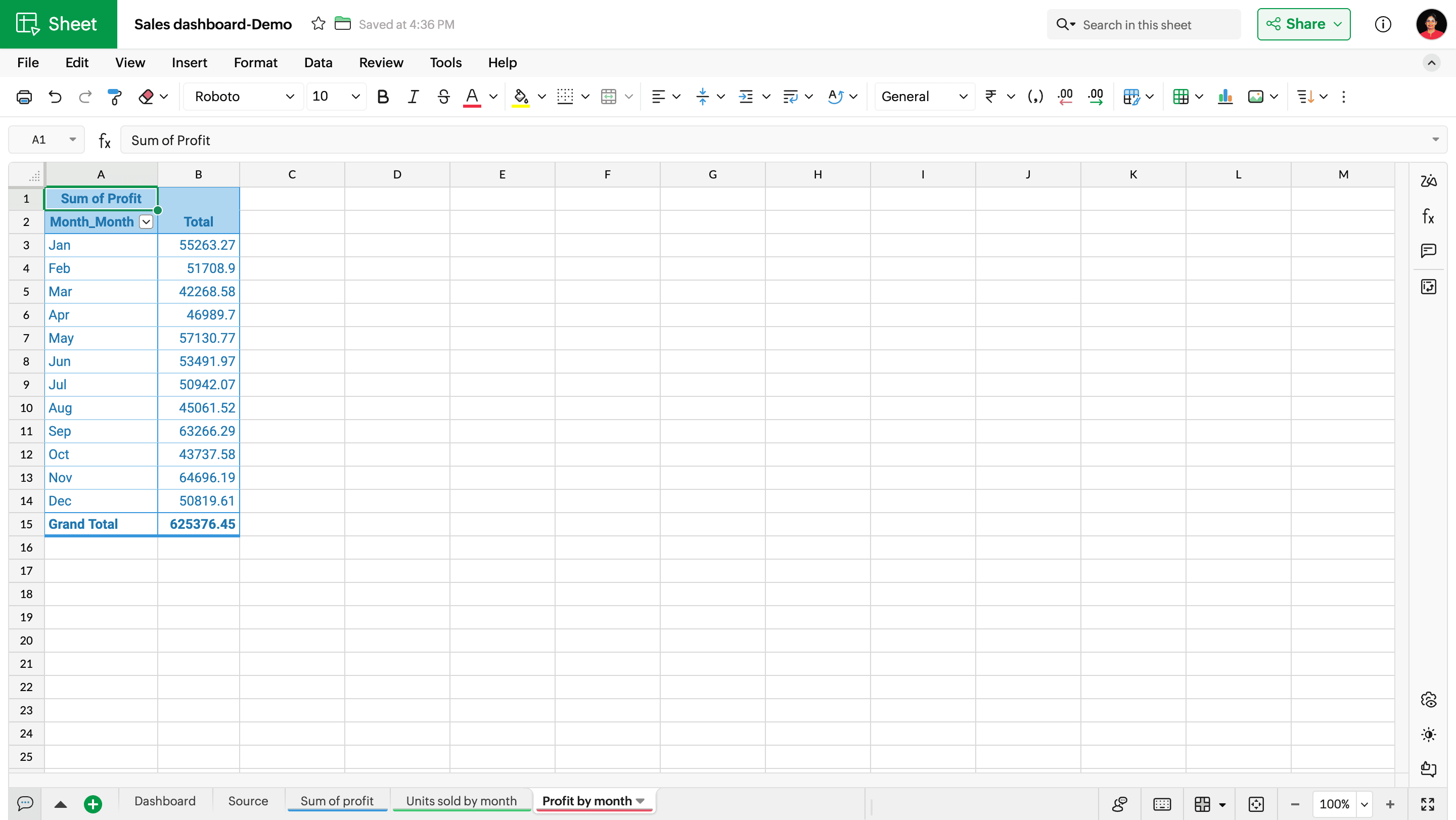The width and height of the screenshot is (1456, 820).
Task: Expand the name box A1 dropdown
Action: click(x=72, y=140)
